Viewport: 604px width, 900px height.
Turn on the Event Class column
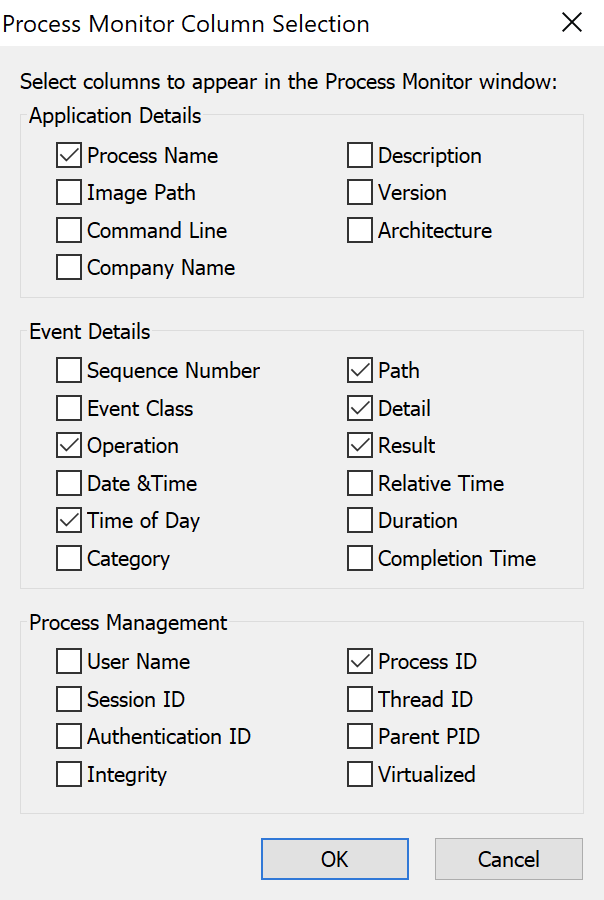[x=69, y=409]
